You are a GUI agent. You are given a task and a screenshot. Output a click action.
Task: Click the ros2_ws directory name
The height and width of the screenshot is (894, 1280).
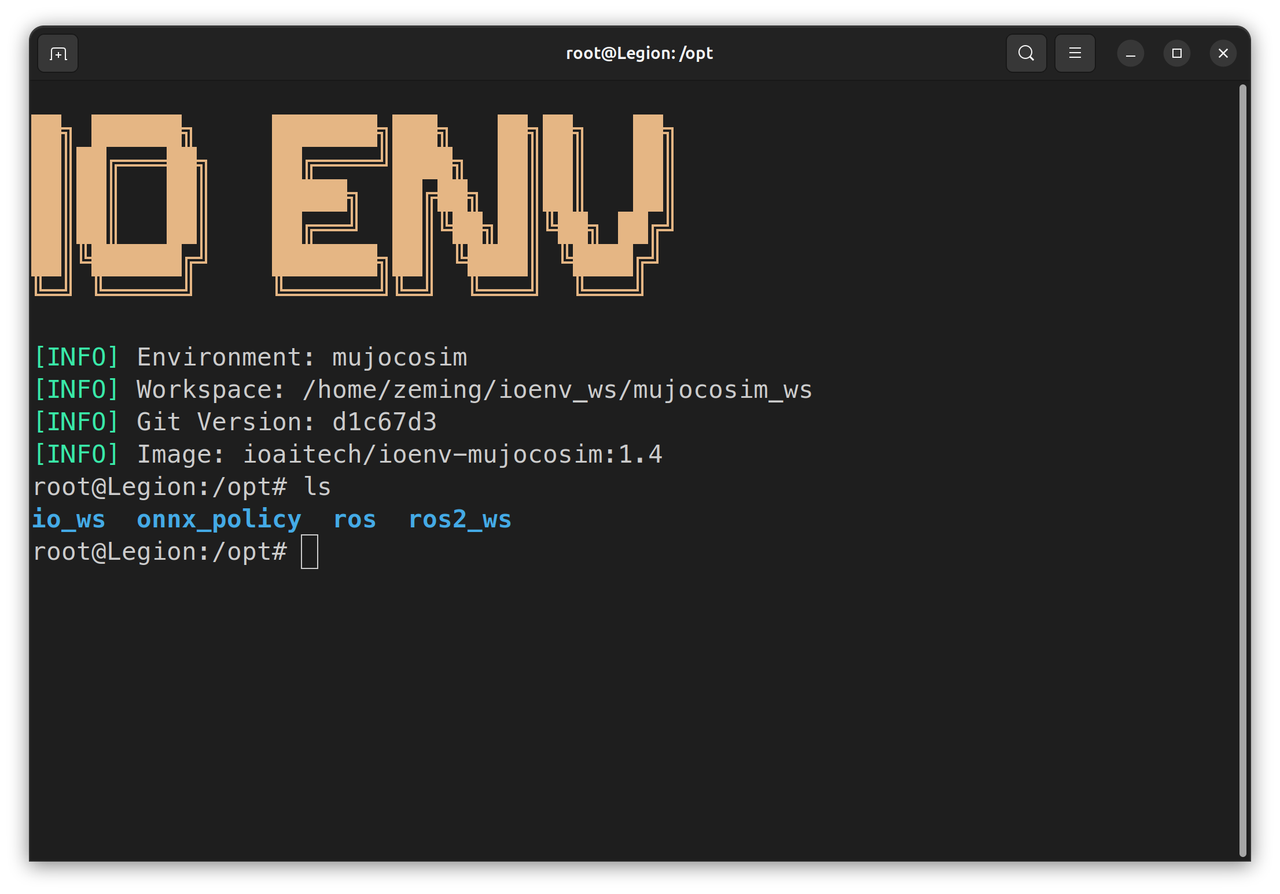click(460, 520)
